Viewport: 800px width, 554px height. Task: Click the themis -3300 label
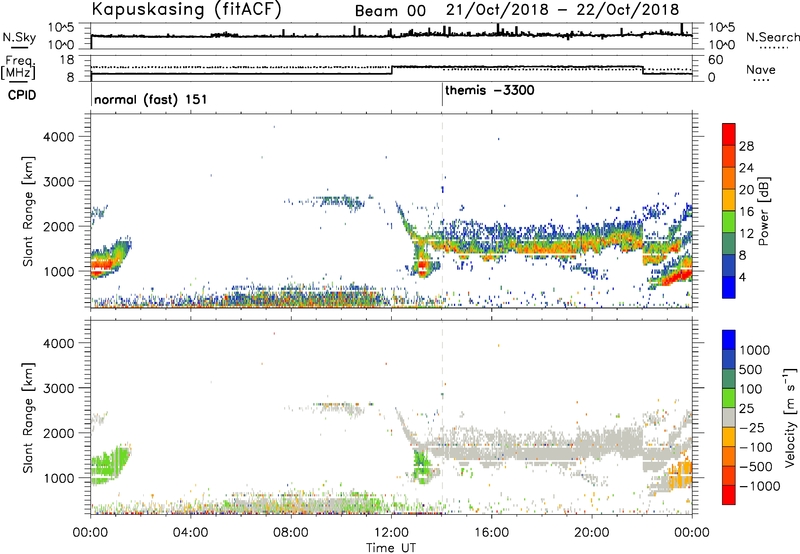(x=490, y=91)
